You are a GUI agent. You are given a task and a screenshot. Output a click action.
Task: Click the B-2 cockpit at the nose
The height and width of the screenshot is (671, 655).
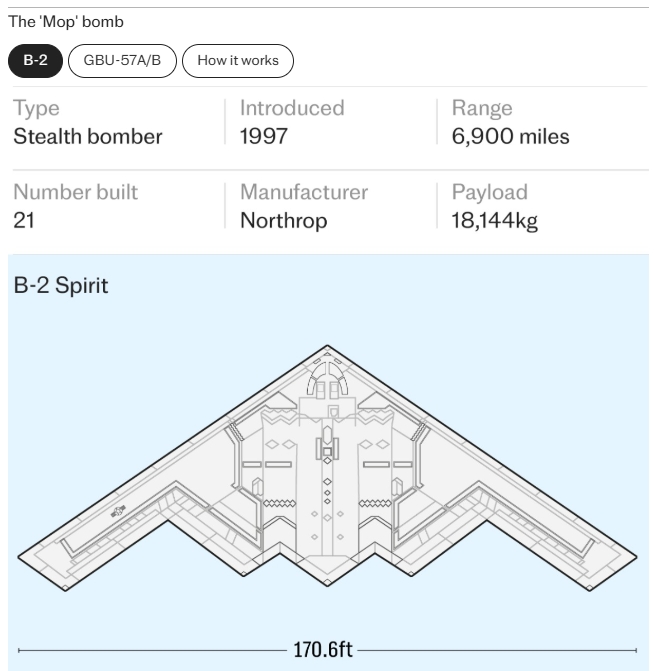(x=327, y=379)
